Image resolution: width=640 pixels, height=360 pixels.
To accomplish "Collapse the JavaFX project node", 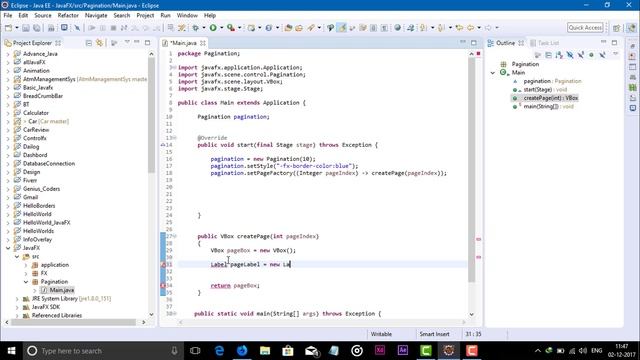I will click(x=8, y=248).
